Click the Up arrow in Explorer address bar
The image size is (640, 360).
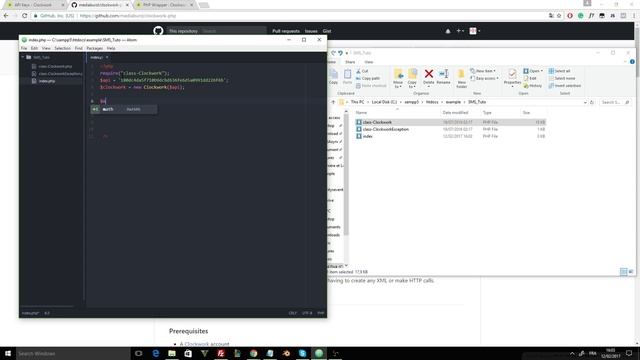click(333, 102)
